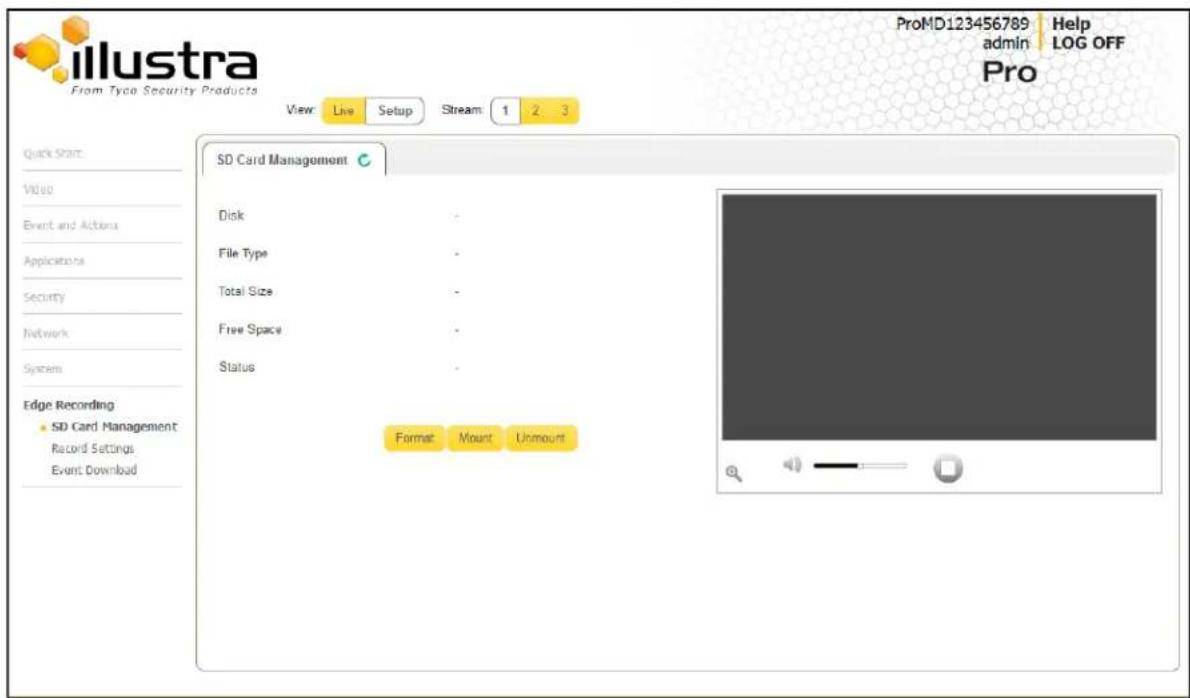Click the live video preview area
Screen dimensions: 1190x698
click(x=939, y=317)
